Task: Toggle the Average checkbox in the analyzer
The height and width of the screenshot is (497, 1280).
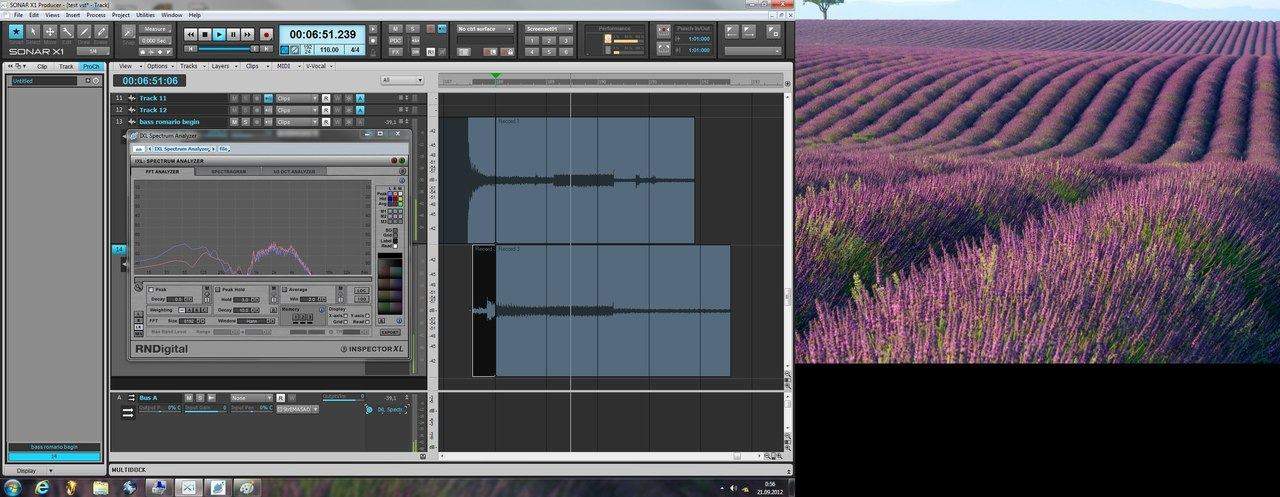Action: coord(284,290)
